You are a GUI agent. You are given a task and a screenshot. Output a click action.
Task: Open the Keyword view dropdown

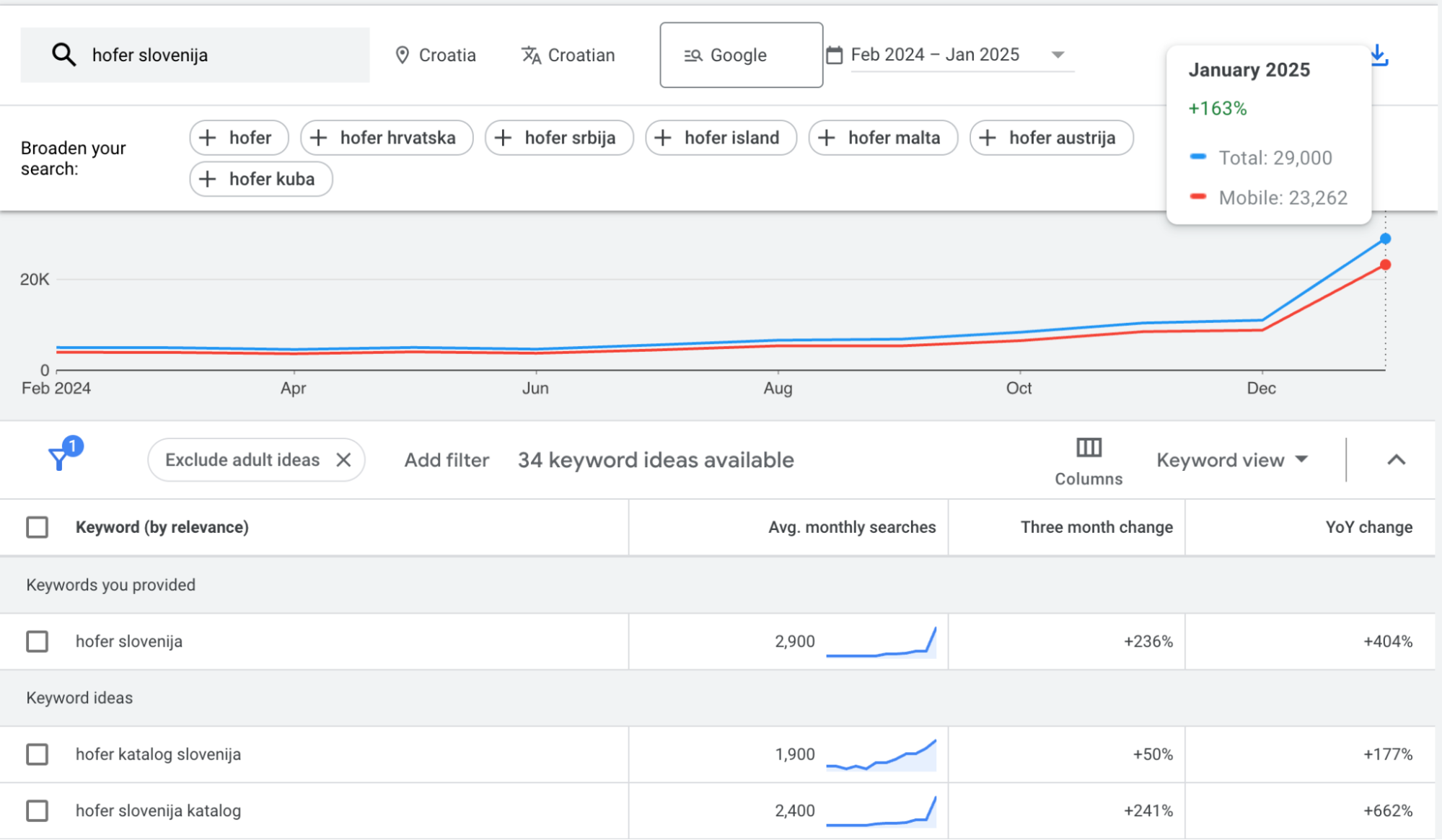(1232, 460)
